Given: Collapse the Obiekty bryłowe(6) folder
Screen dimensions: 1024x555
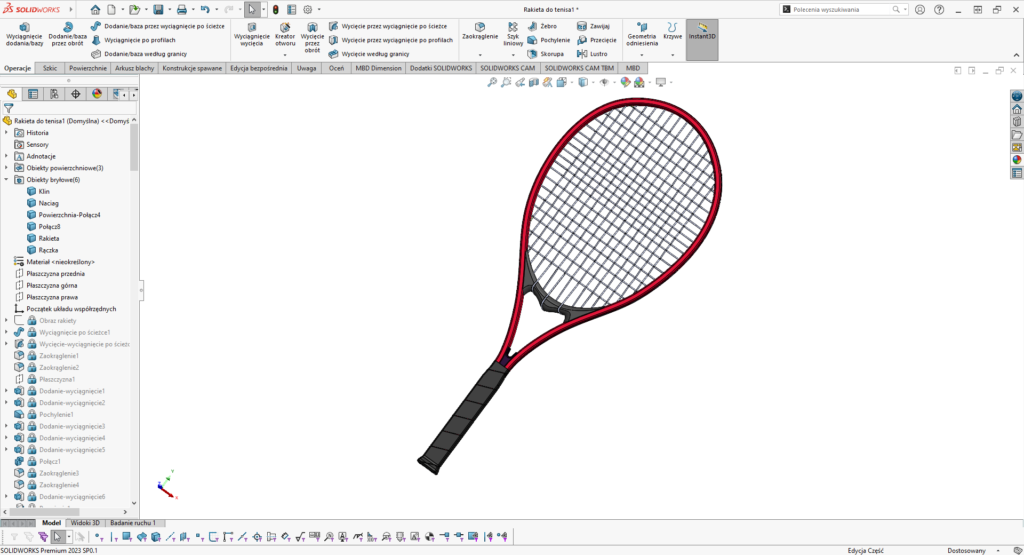Looking at the screenshot, I should tap(7, 180).
